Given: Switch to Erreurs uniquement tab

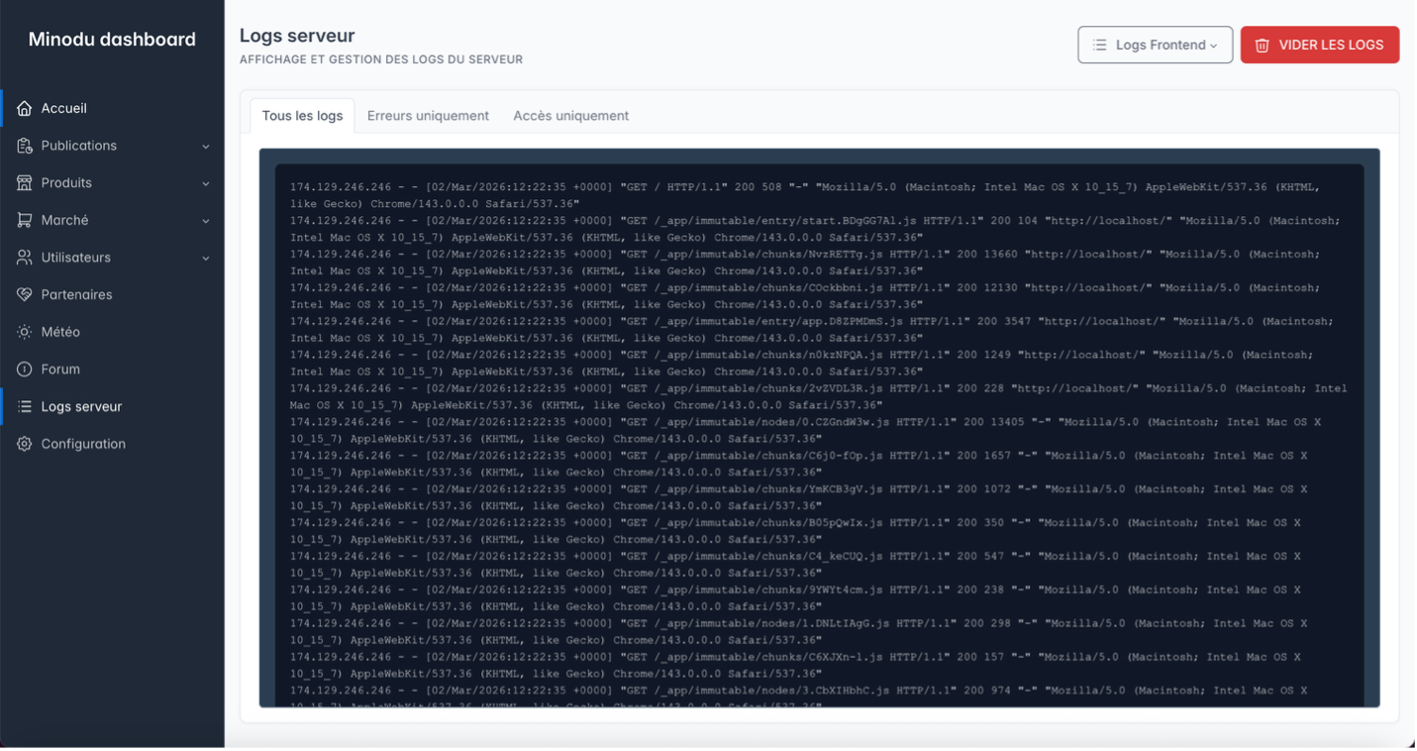Looking at the screenshot, I should click(x=428, y=116).
